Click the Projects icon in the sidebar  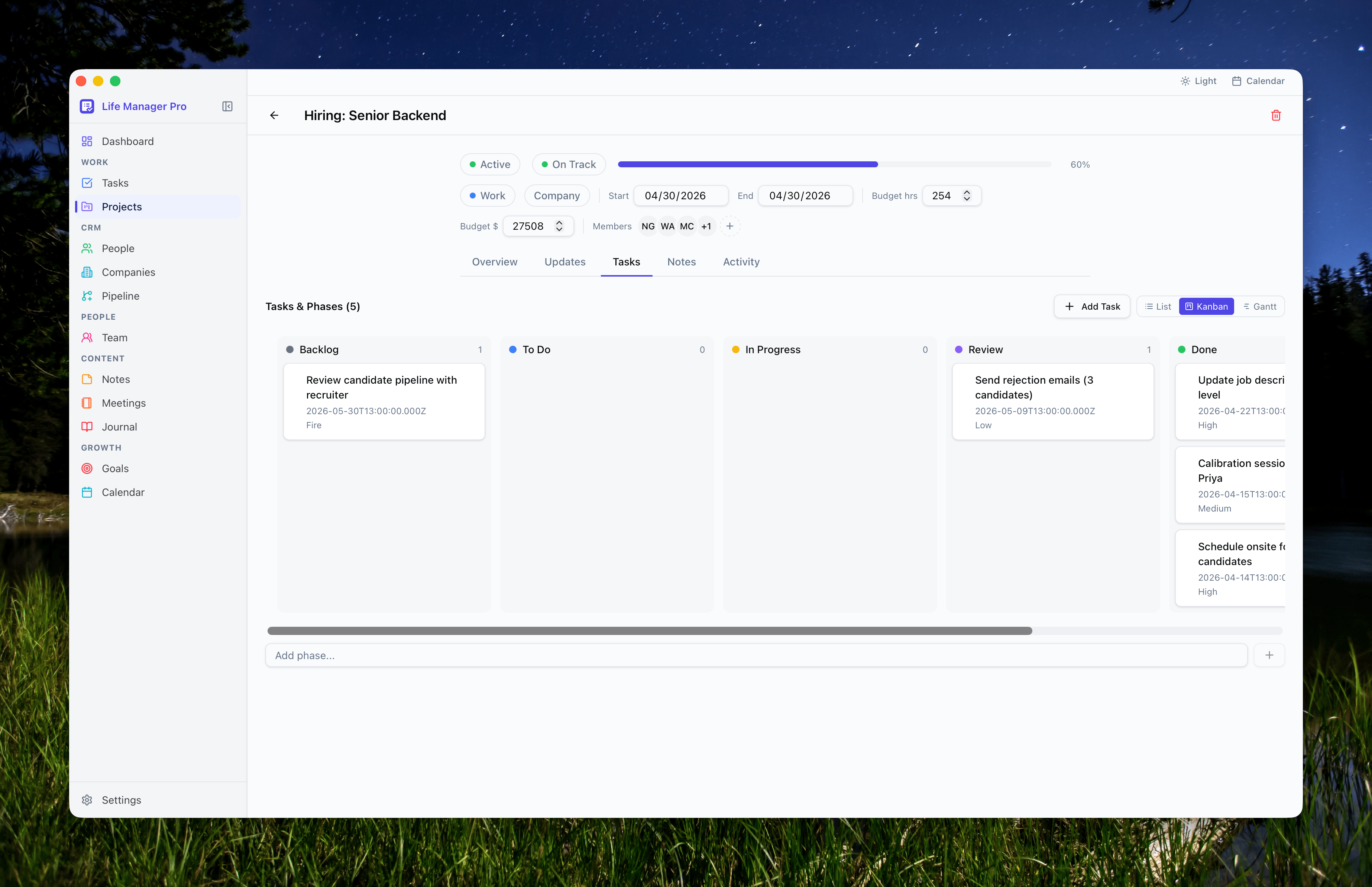click(x=87, y=207)
